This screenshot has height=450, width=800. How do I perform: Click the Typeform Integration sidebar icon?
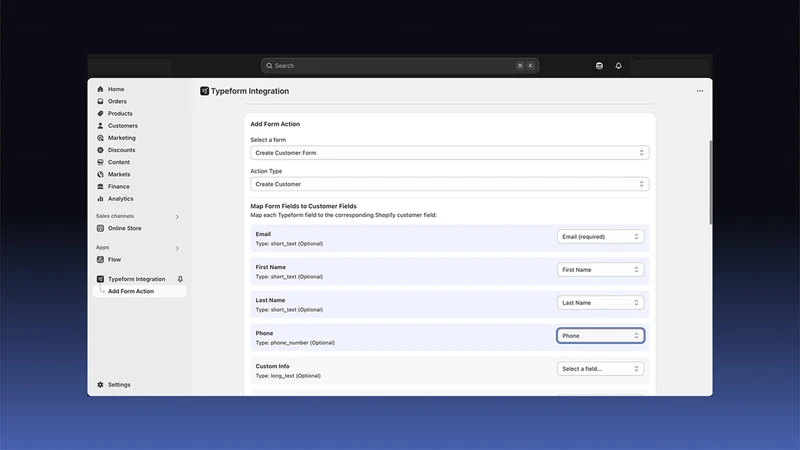tap(100, 279)
